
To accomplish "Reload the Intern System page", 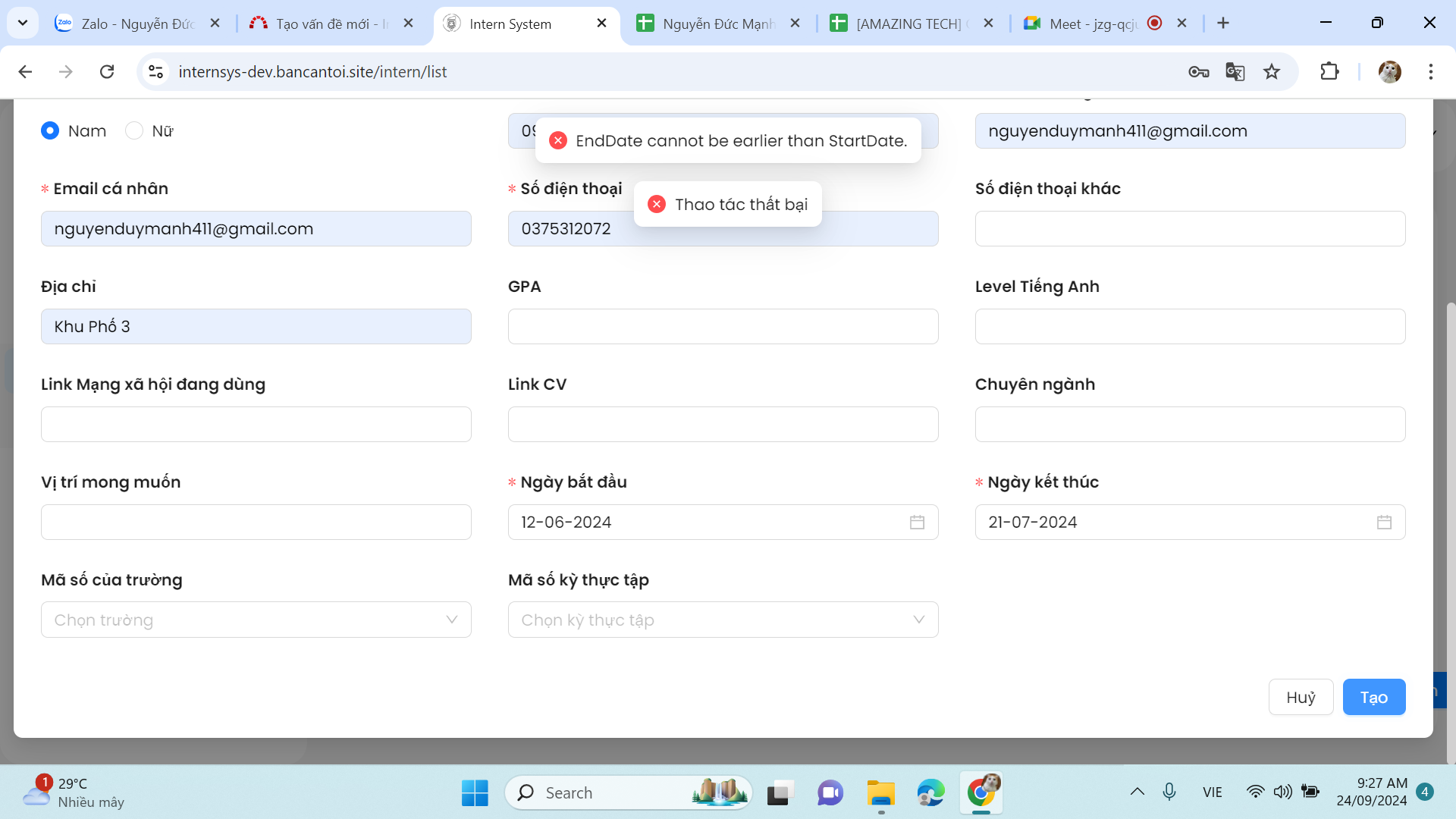I will pyautogui.click(x=107, y=72).
